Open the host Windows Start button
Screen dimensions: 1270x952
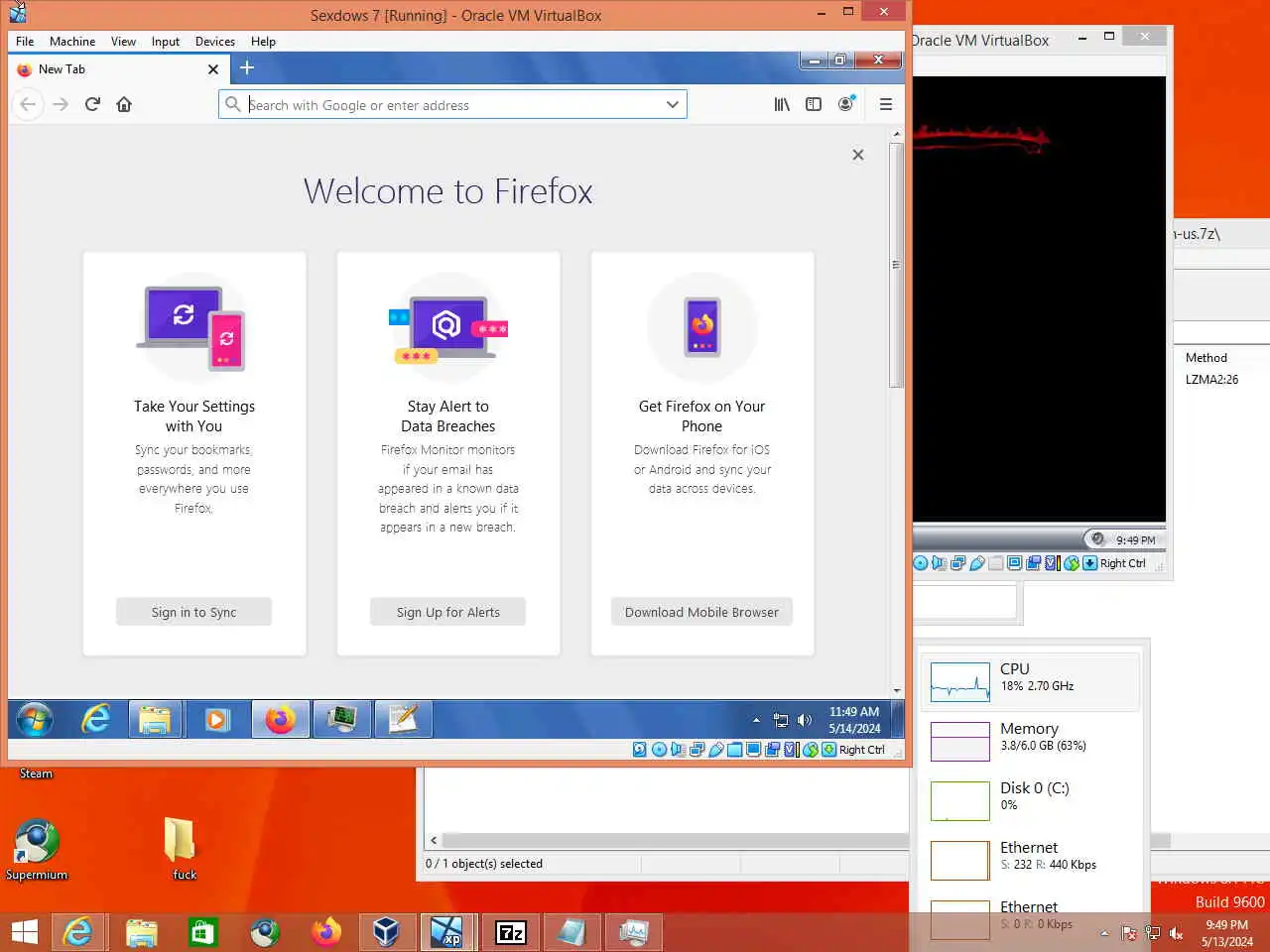pos(25,932)
